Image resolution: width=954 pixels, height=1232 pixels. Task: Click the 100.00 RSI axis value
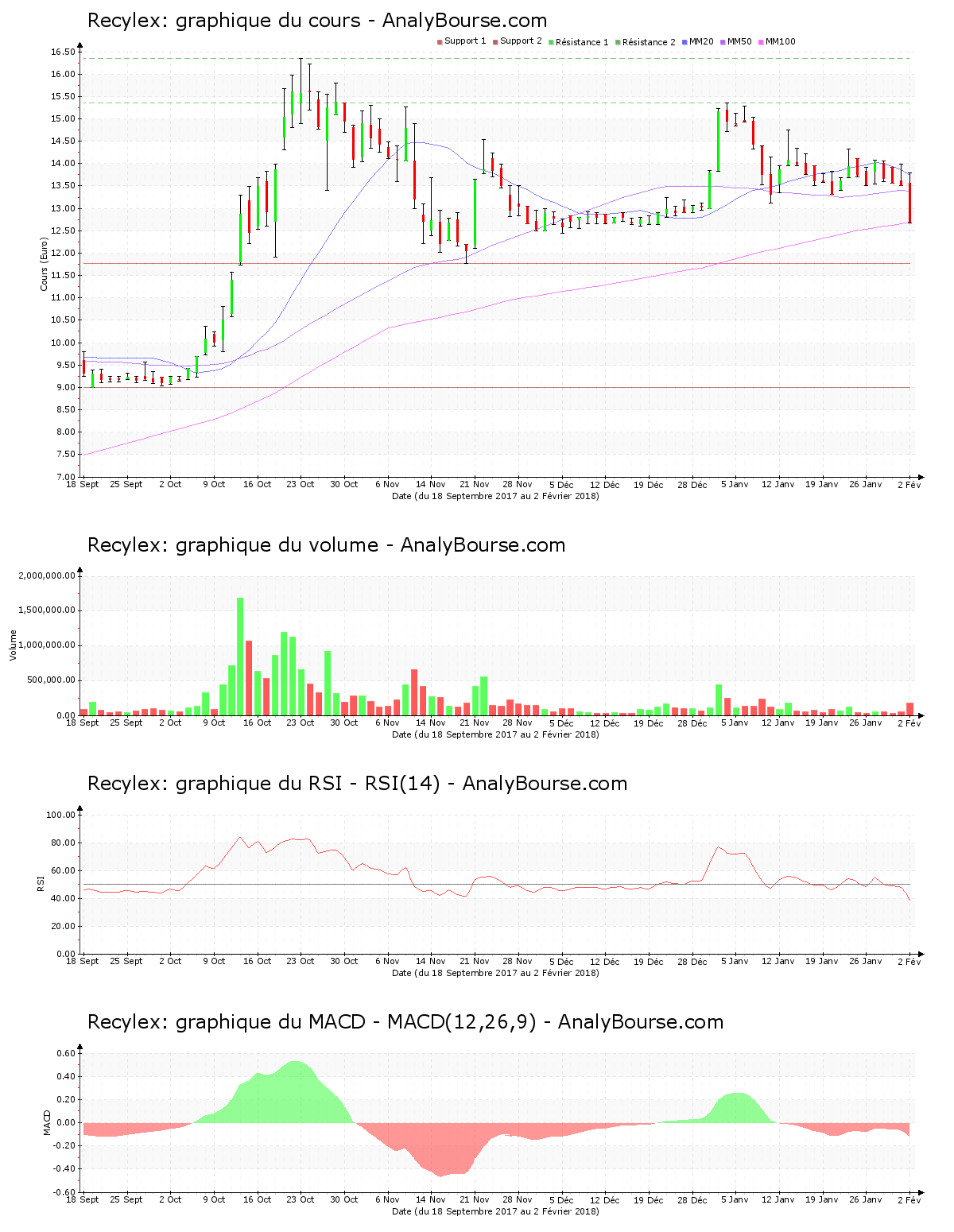coord(61,815)
